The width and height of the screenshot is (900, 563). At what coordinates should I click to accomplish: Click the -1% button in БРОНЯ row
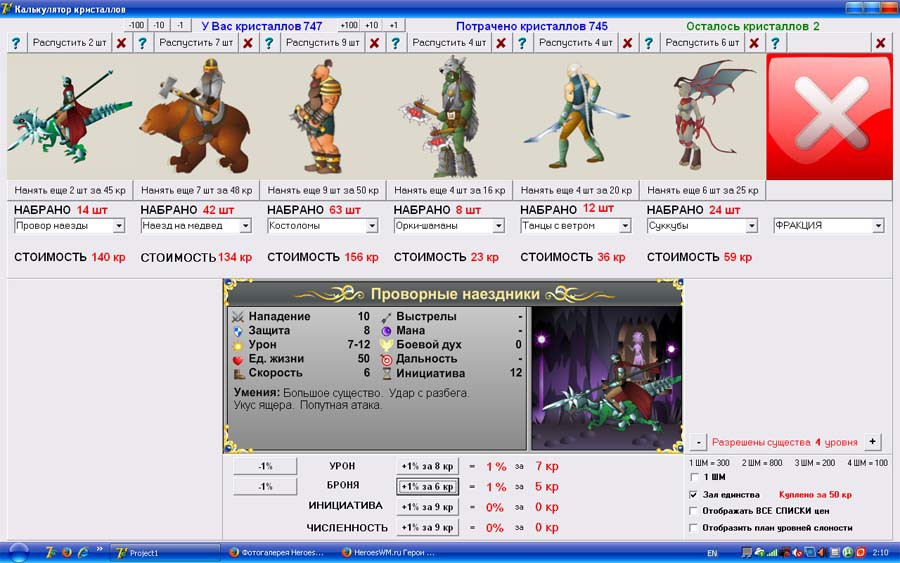[265, 486]
